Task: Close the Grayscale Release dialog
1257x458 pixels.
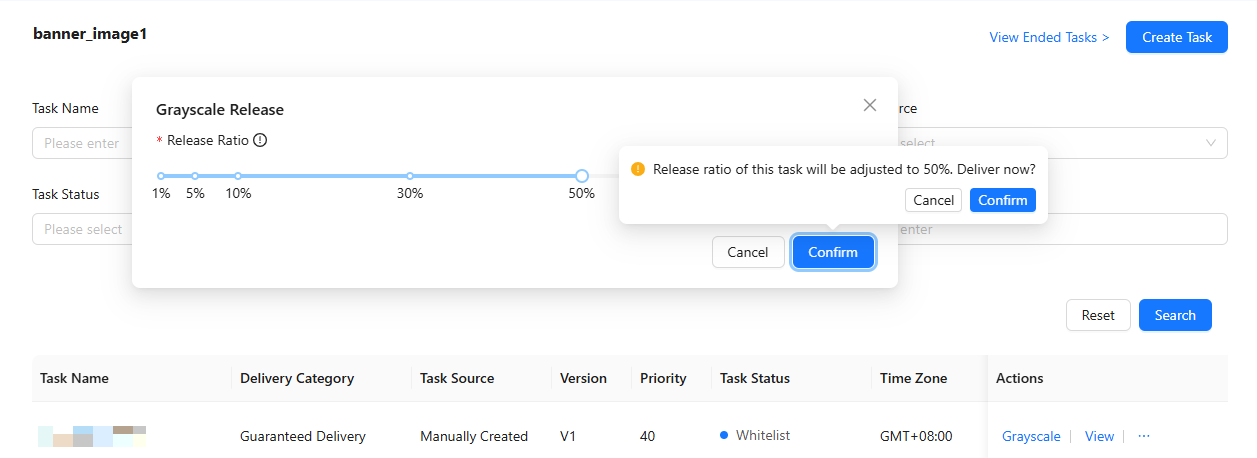Action: click(x=870, y=105)
